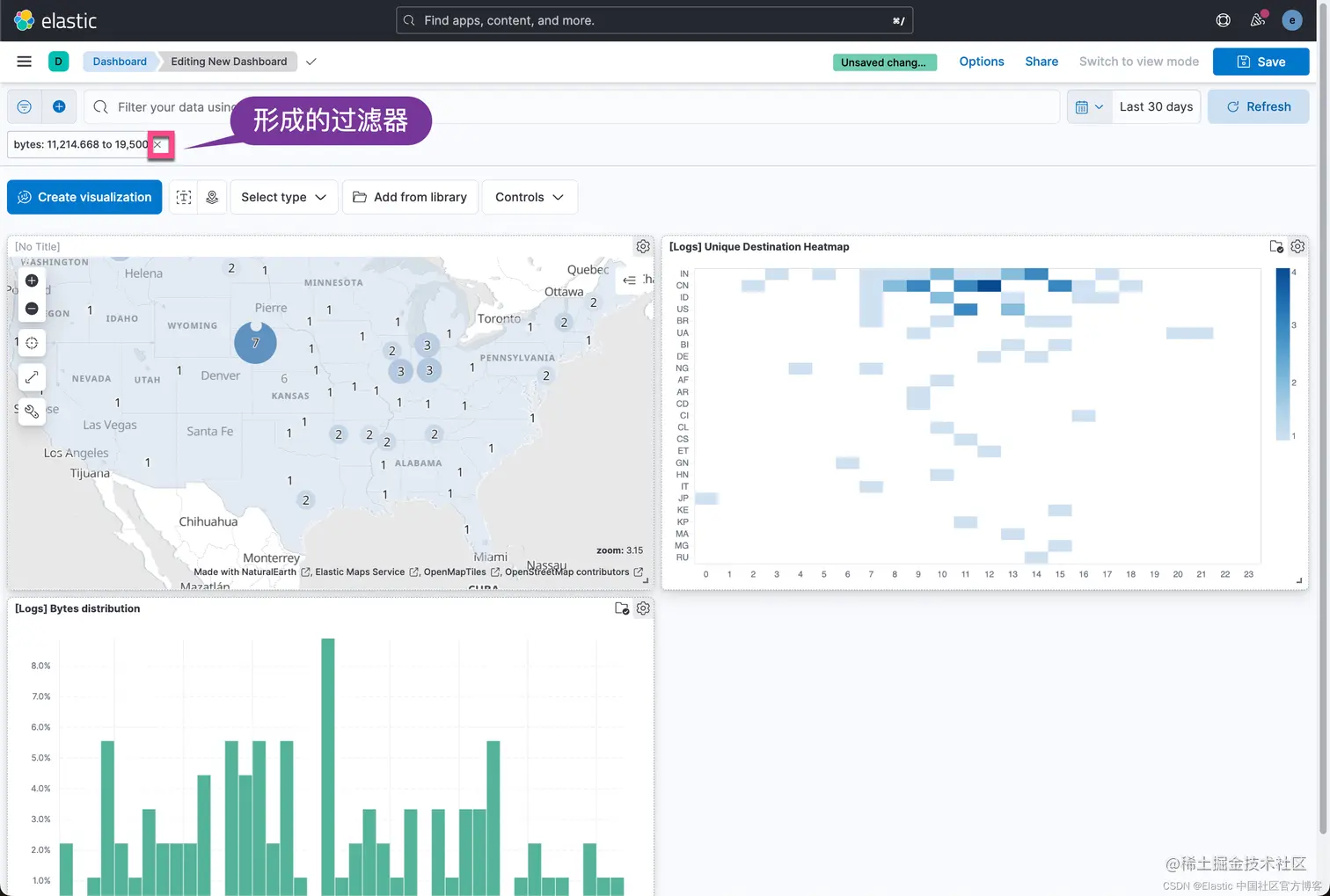
Task: Add a Maps panel icon
Action: [212, 197]
